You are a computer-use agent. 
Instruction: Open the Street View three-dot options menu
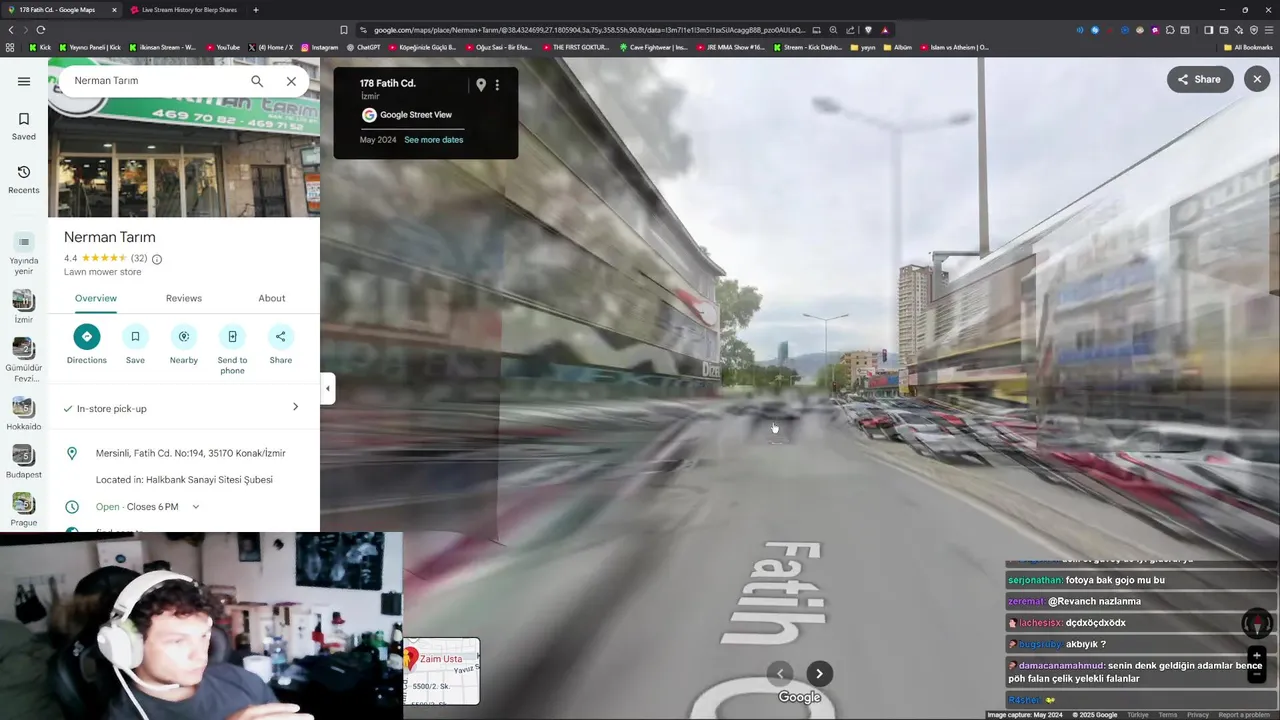[x=497, y=85]
